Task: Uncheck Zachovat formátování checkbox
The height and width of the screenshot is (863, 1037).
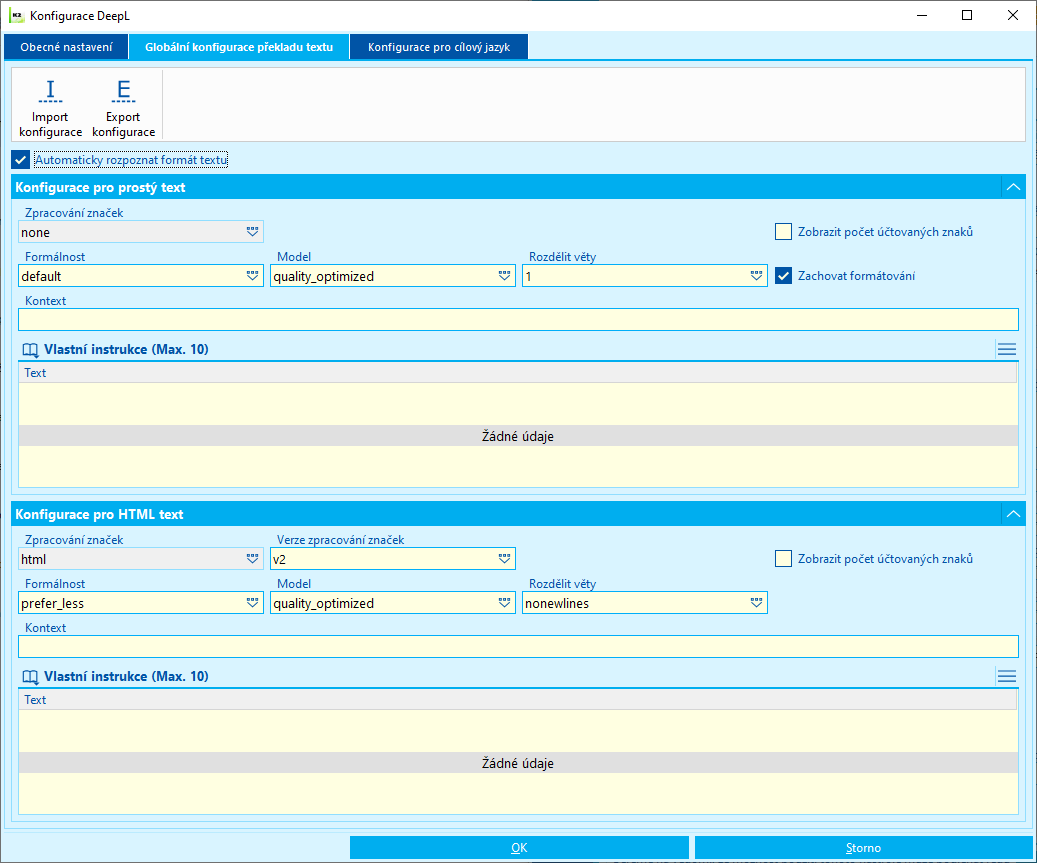Action: 783,276
